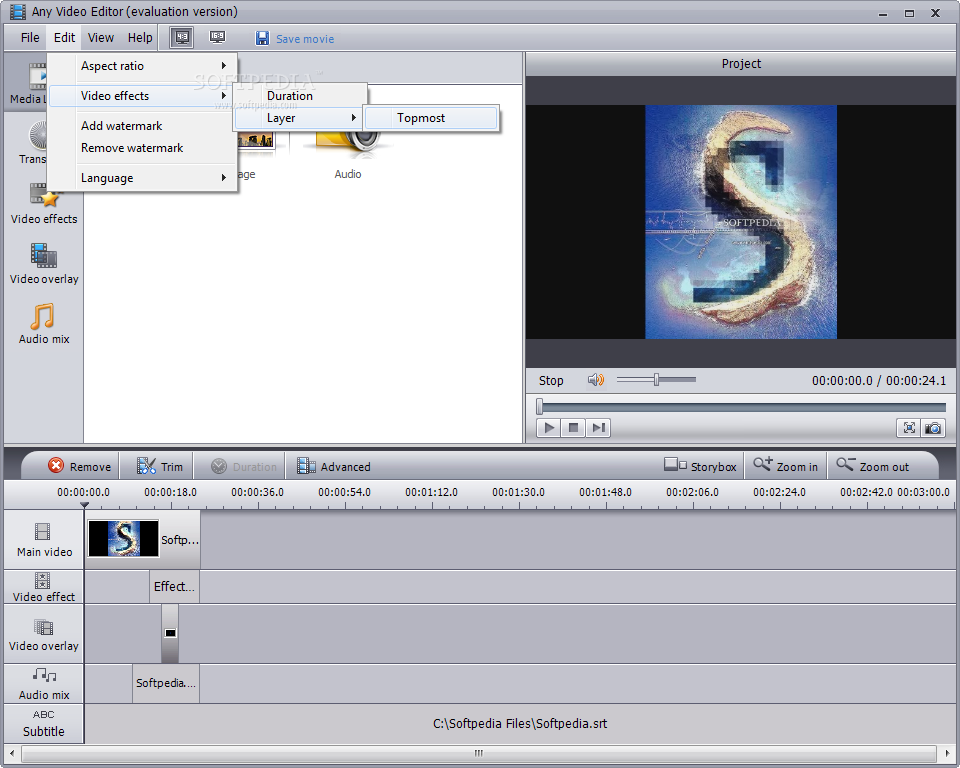Screen dimensions: 960x768
Task: Click the Save movie link
Action: pyautogui.click(x=305, y=39)
